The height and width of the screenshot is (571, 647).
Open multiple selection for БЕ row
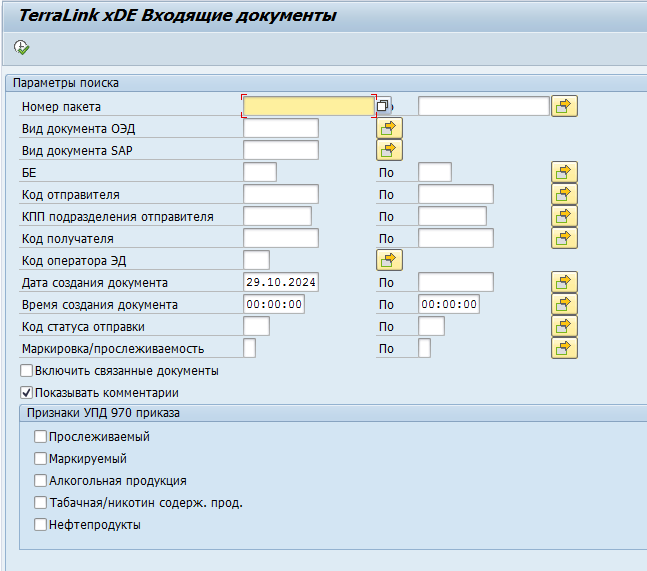coord(564,172)
